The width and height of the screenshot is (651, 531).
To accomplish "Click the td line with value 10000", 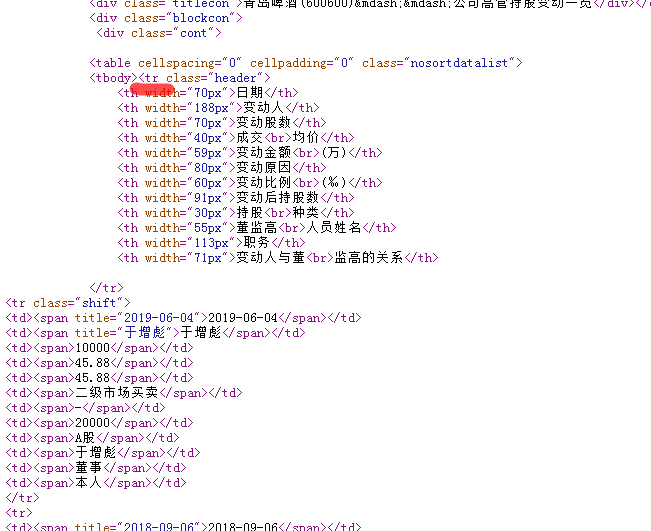I will [x=100, y=348].
